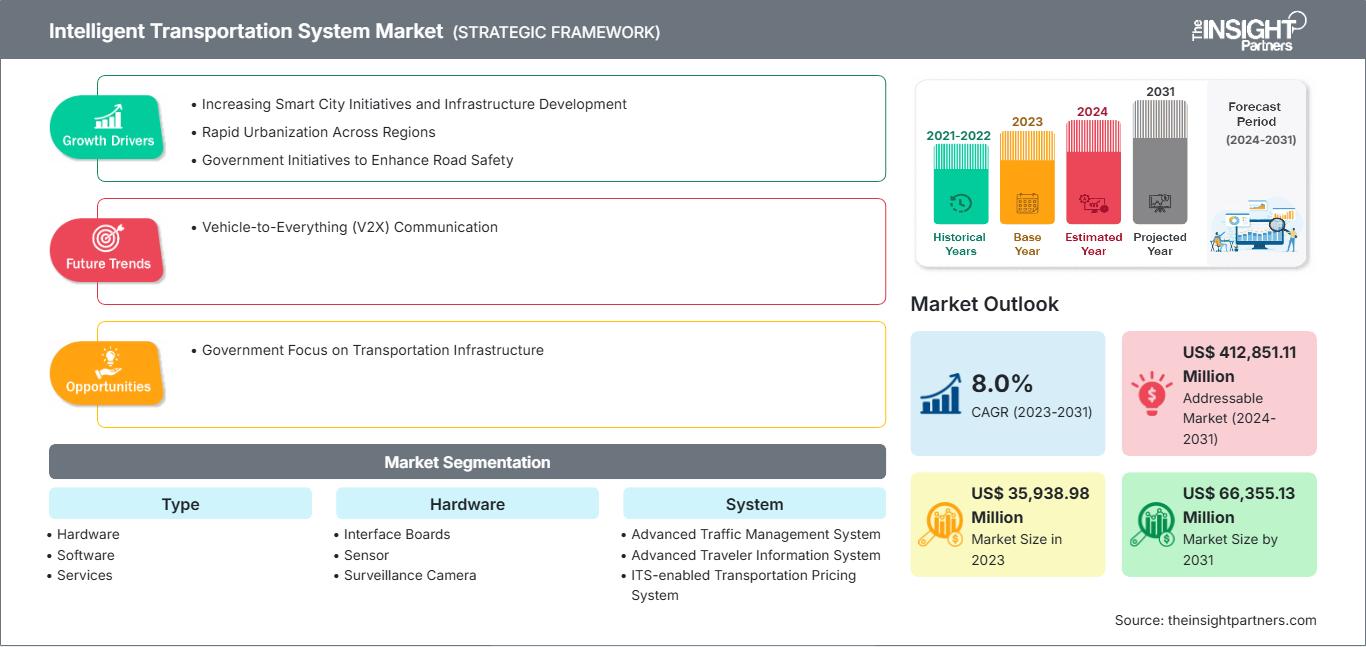This screenshot has width=1366, height=647.
Task: Click the Opportunities lightbulb hand icon
Action: click(108, 361)
